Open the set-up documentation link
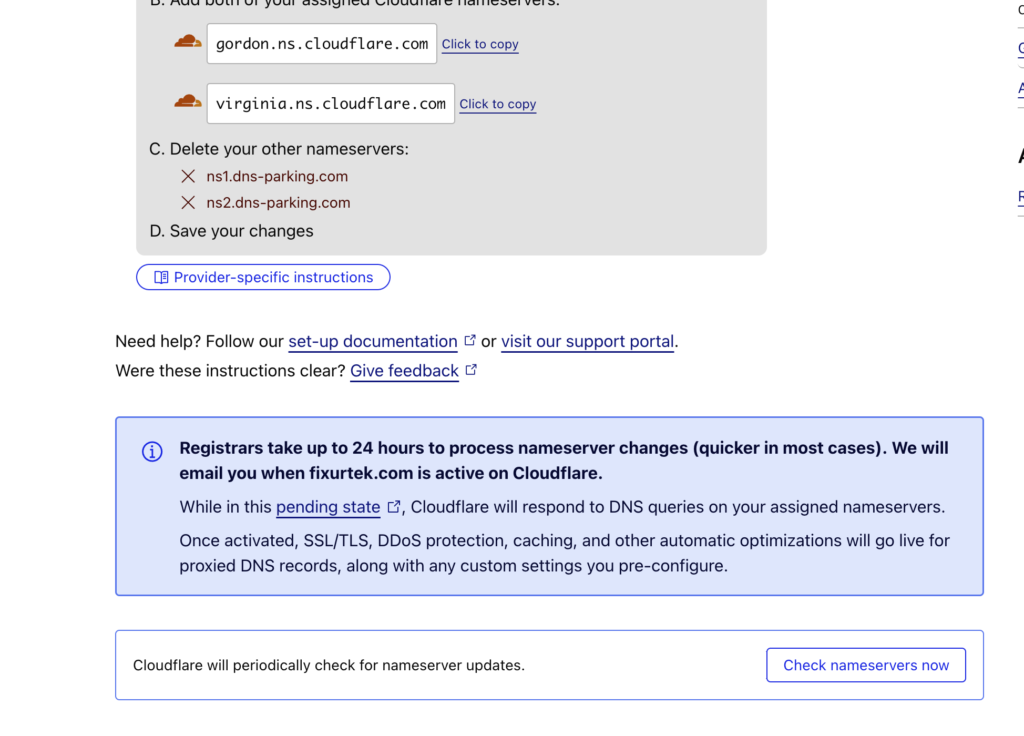This screenshot has width=1024, height=736. tap(373, 342)
